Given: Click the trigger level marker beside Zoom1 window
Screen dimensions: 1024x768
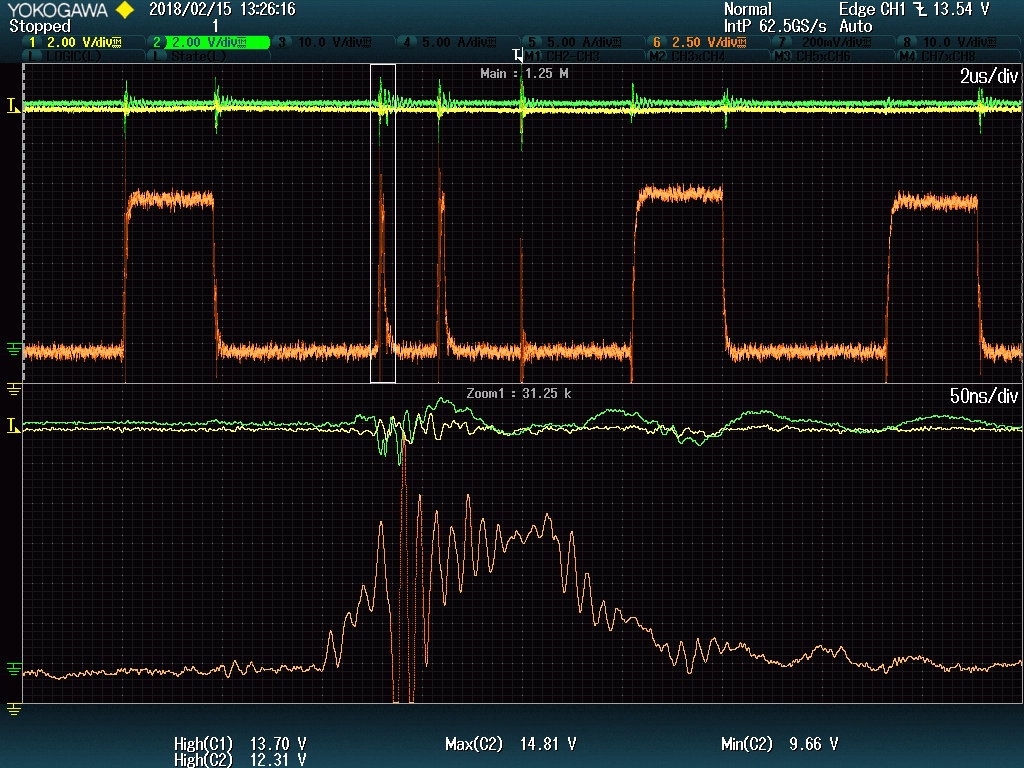Looking at the screenshot, I should click(13, 426).
